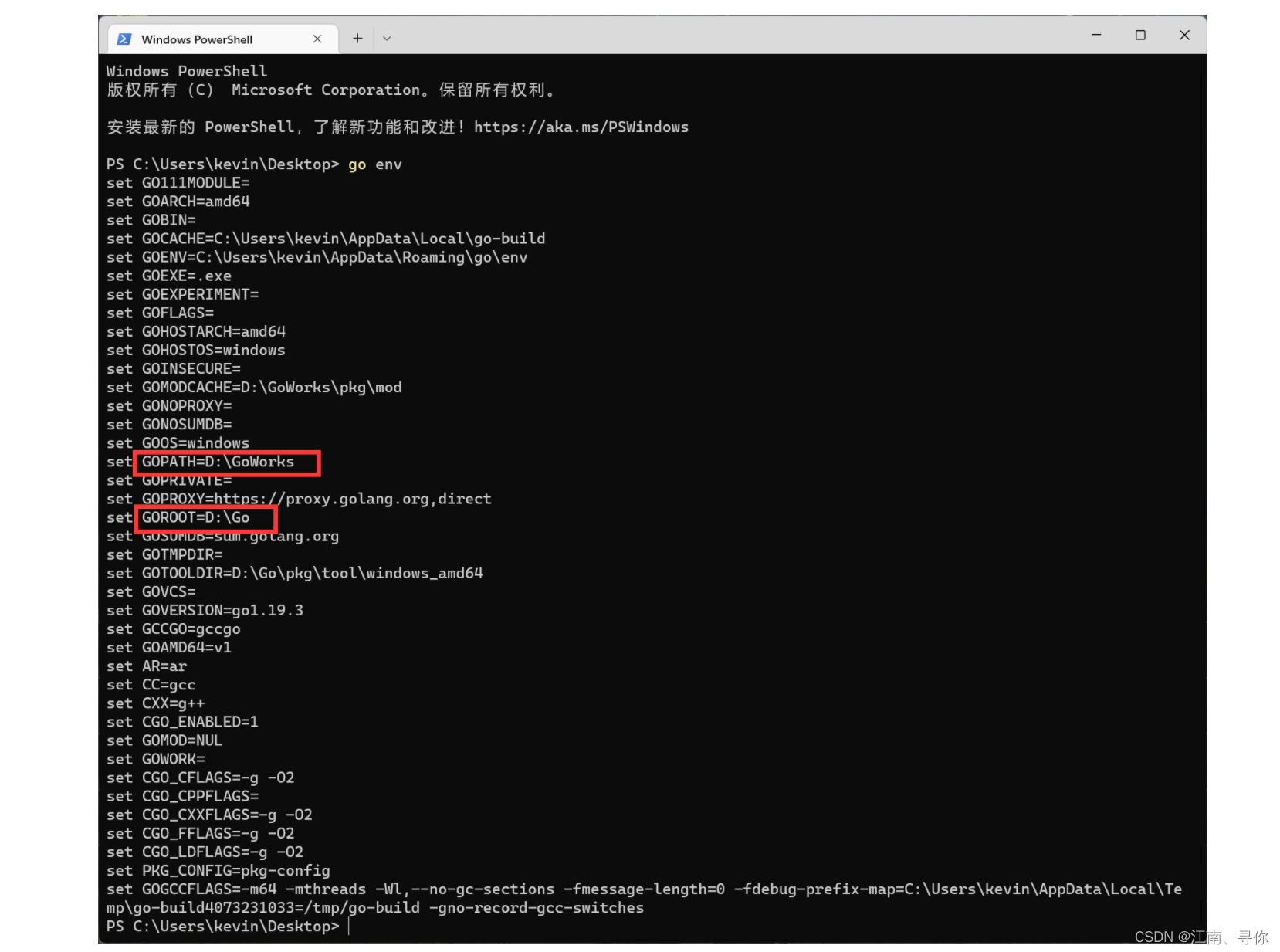Viewport: 1280px width, 952px height.
Task: Click the GOPATH=D:\GoWorks text
Action: click(218, 462)
